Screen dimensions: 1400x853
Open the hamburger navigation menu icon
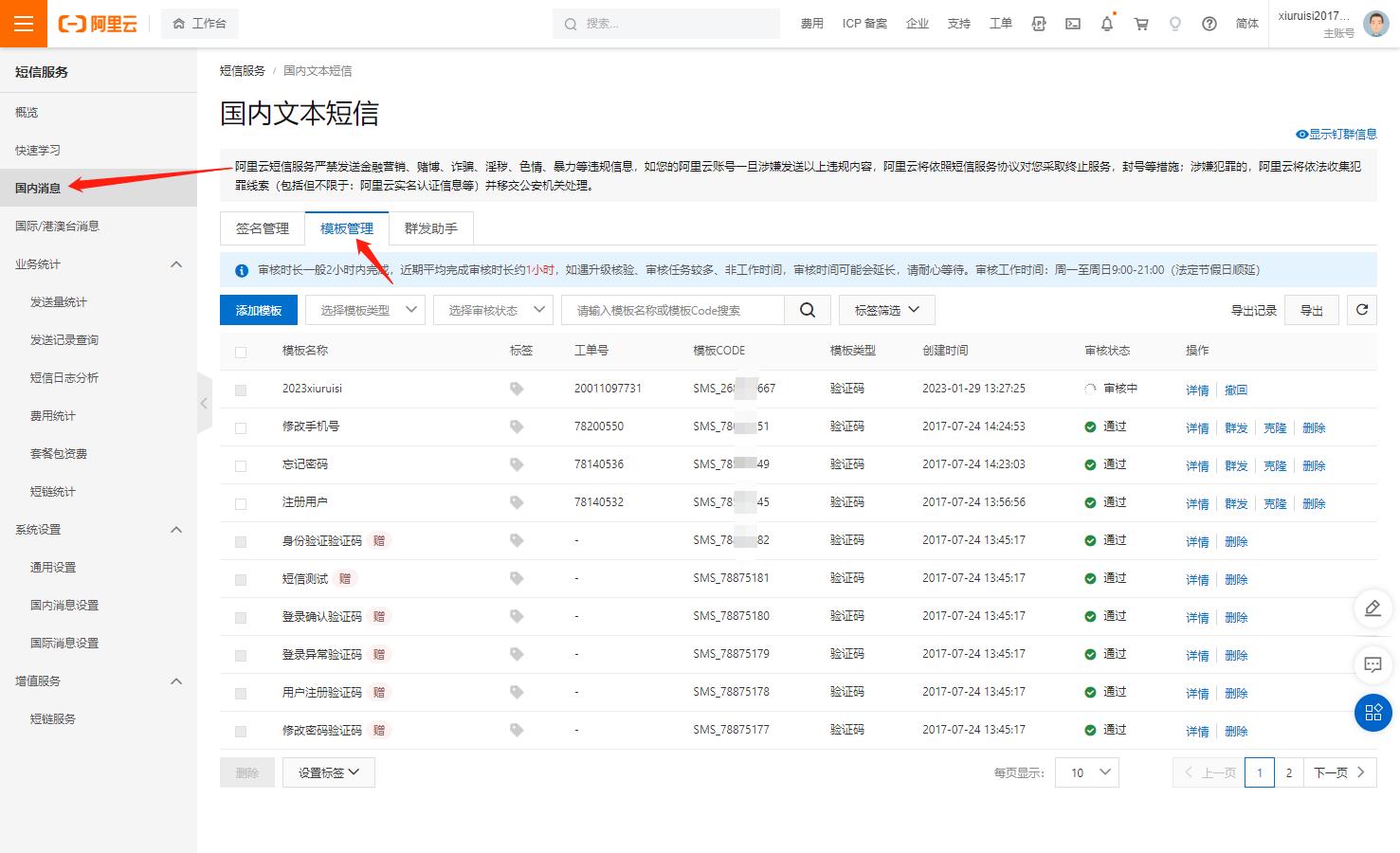pos(24,24)
